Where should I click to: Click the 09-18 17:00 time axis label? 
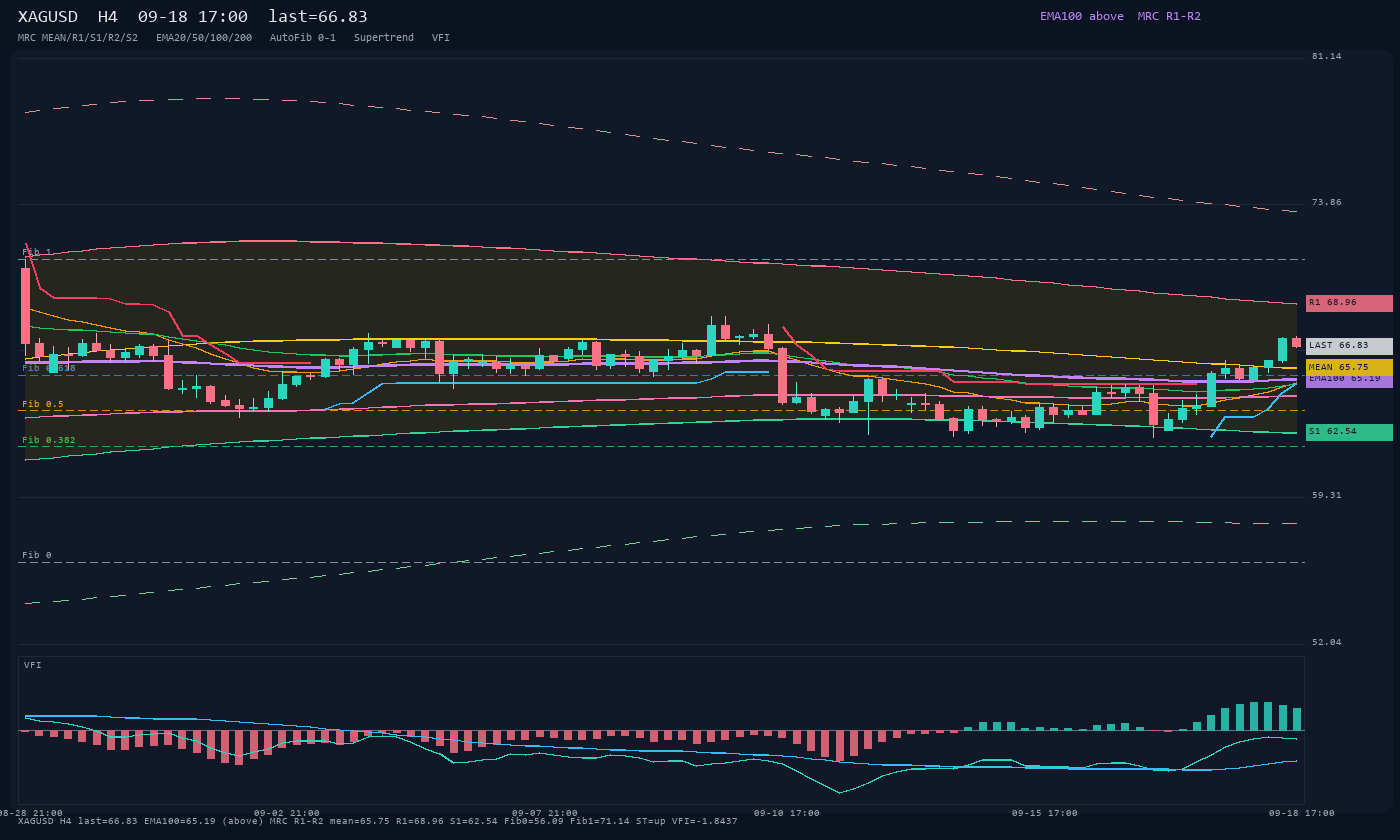1302,813
